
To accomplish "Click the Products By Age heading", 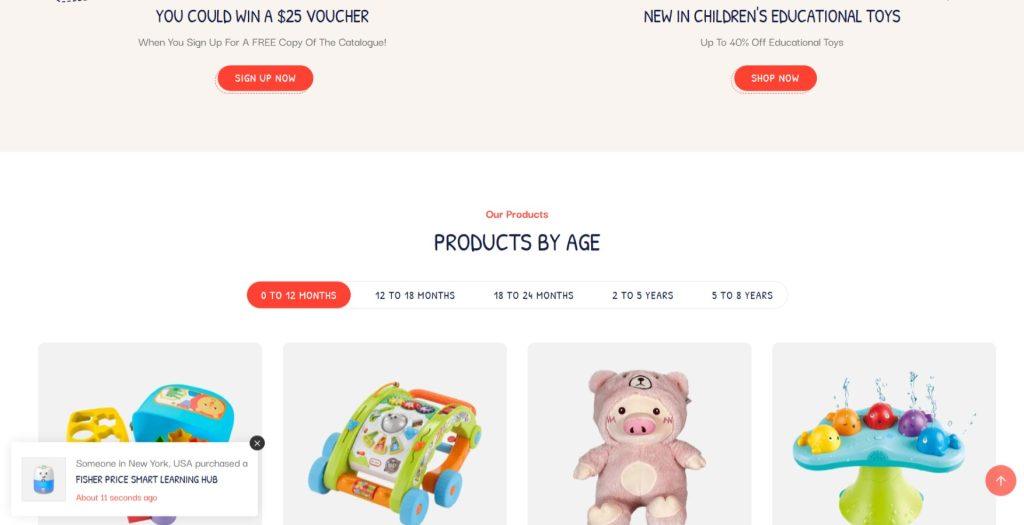I will coord(517,243).
